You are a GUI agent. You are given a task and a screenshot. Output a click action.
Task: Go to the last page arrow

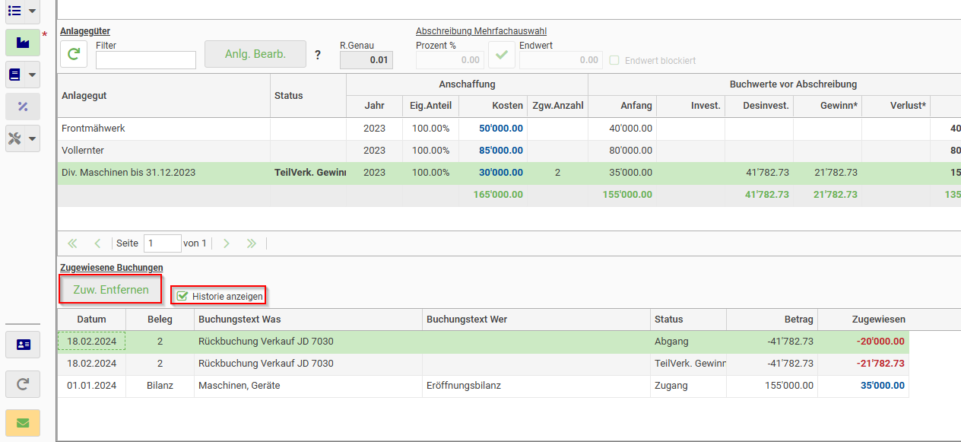point(251,243)
